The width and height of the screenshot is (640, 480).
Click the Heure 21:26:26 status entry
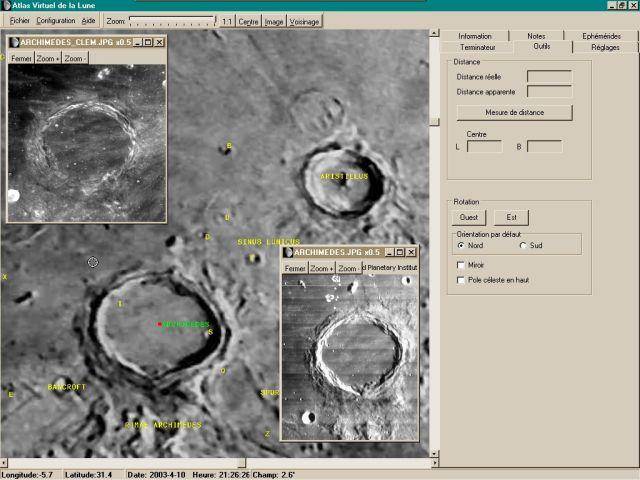(x=221, y=475)
